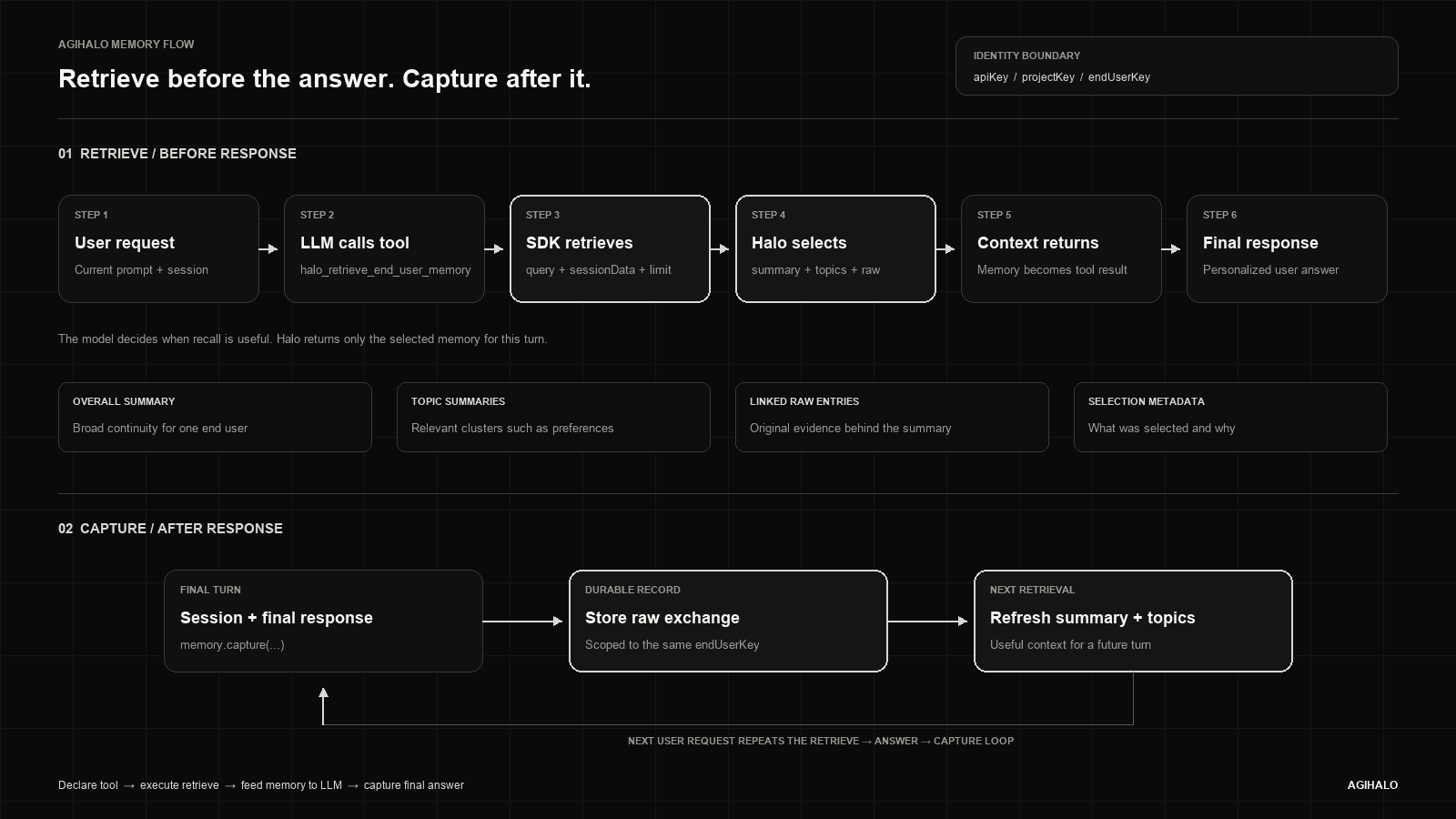1456x819 pixels.
Task: Click the 'NEXT RETRIEVAL' label
Action: click(1032, 591)
